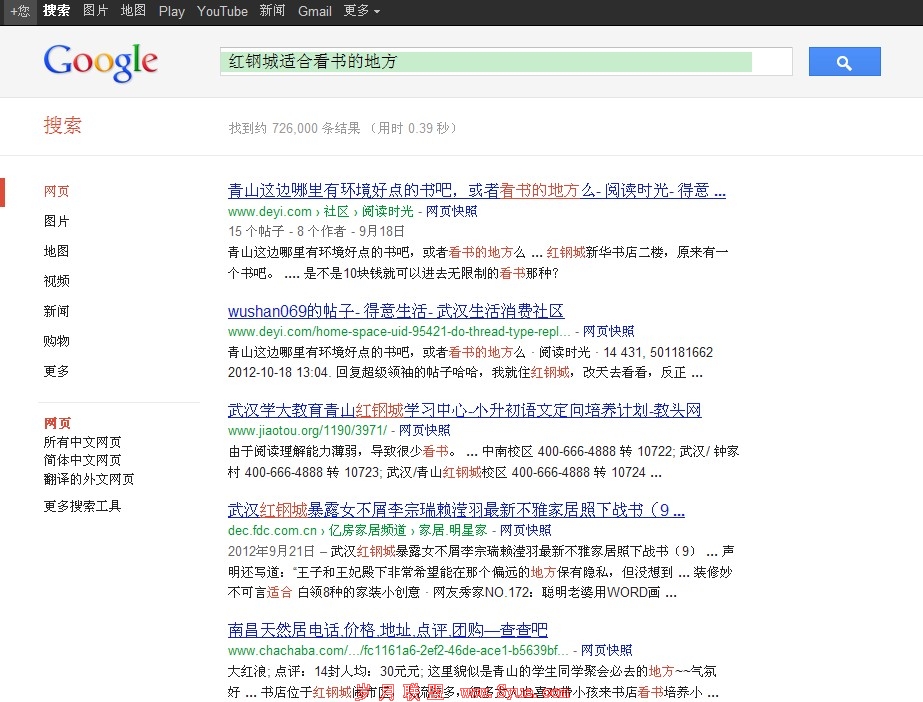The image size is (923, 702).
Task: Open 网页快照 for chachaba.com result
Action: tap(607, 650)
